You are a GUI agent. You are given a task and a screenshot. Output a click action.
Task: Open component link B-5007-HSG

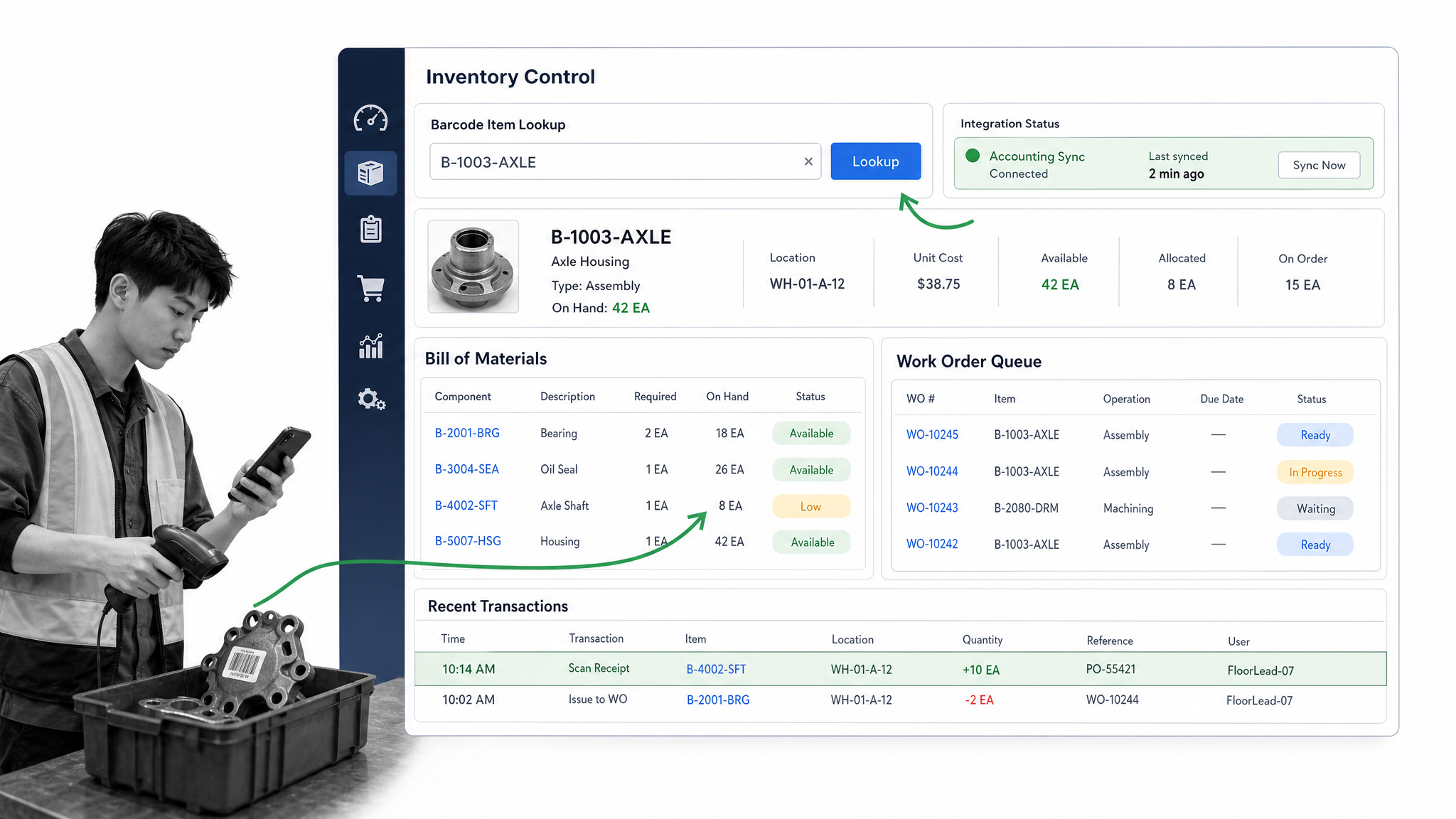(468, 541)
